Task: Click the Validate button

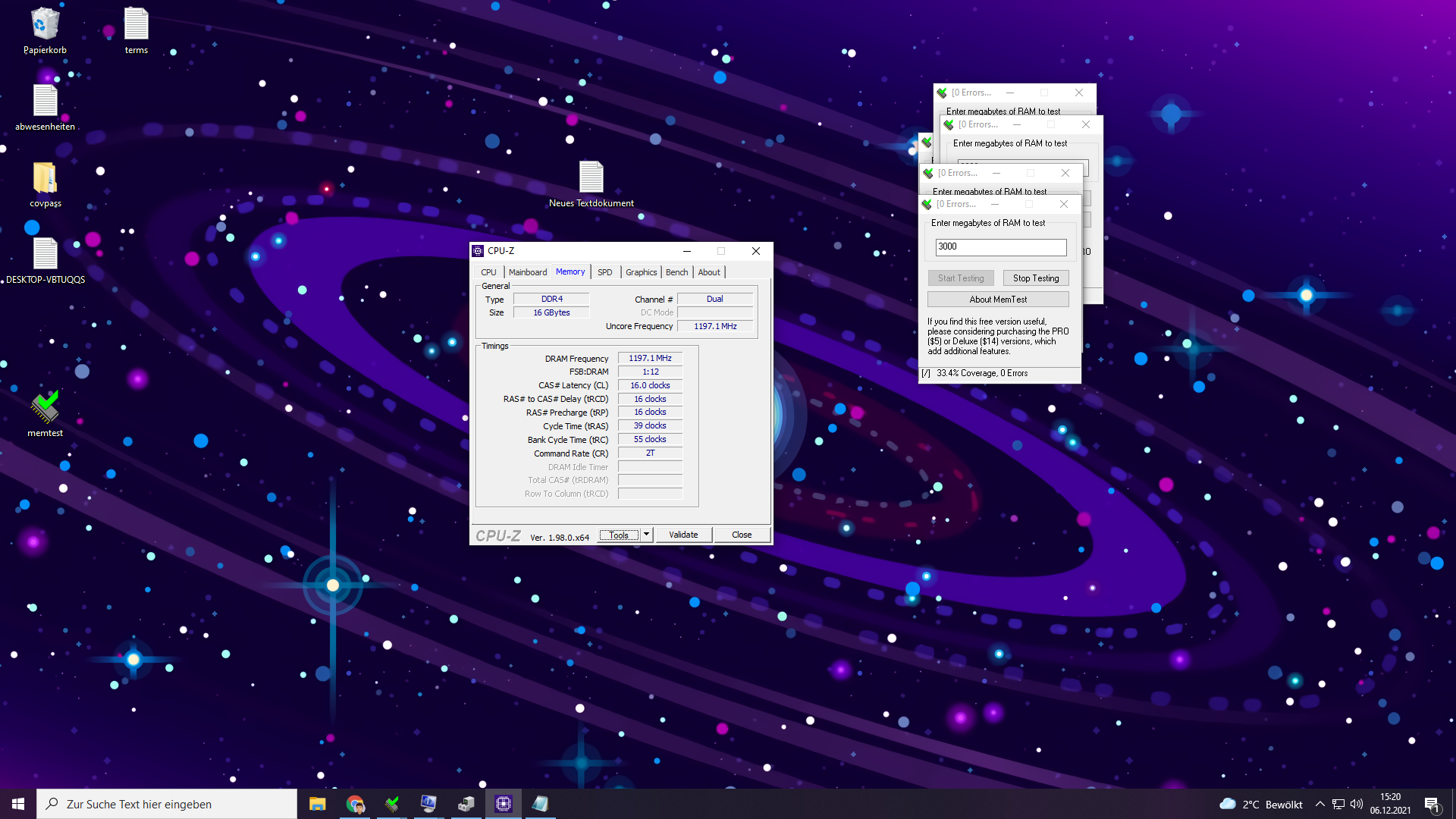Action: tap(683, 535)
